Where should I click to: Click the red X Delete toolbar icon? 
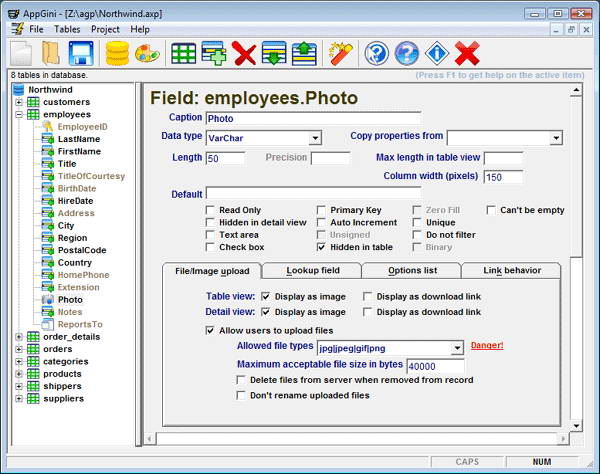coord(244,54)
